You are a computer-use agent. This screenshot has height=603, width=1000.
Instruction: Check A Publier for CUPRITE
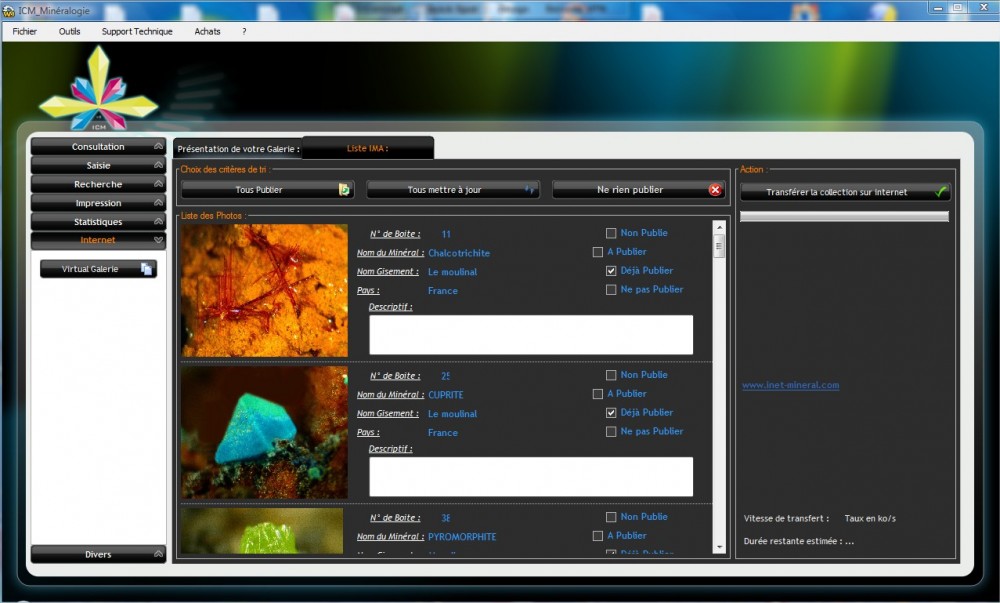pyautogui.click(x=598, y=394)
